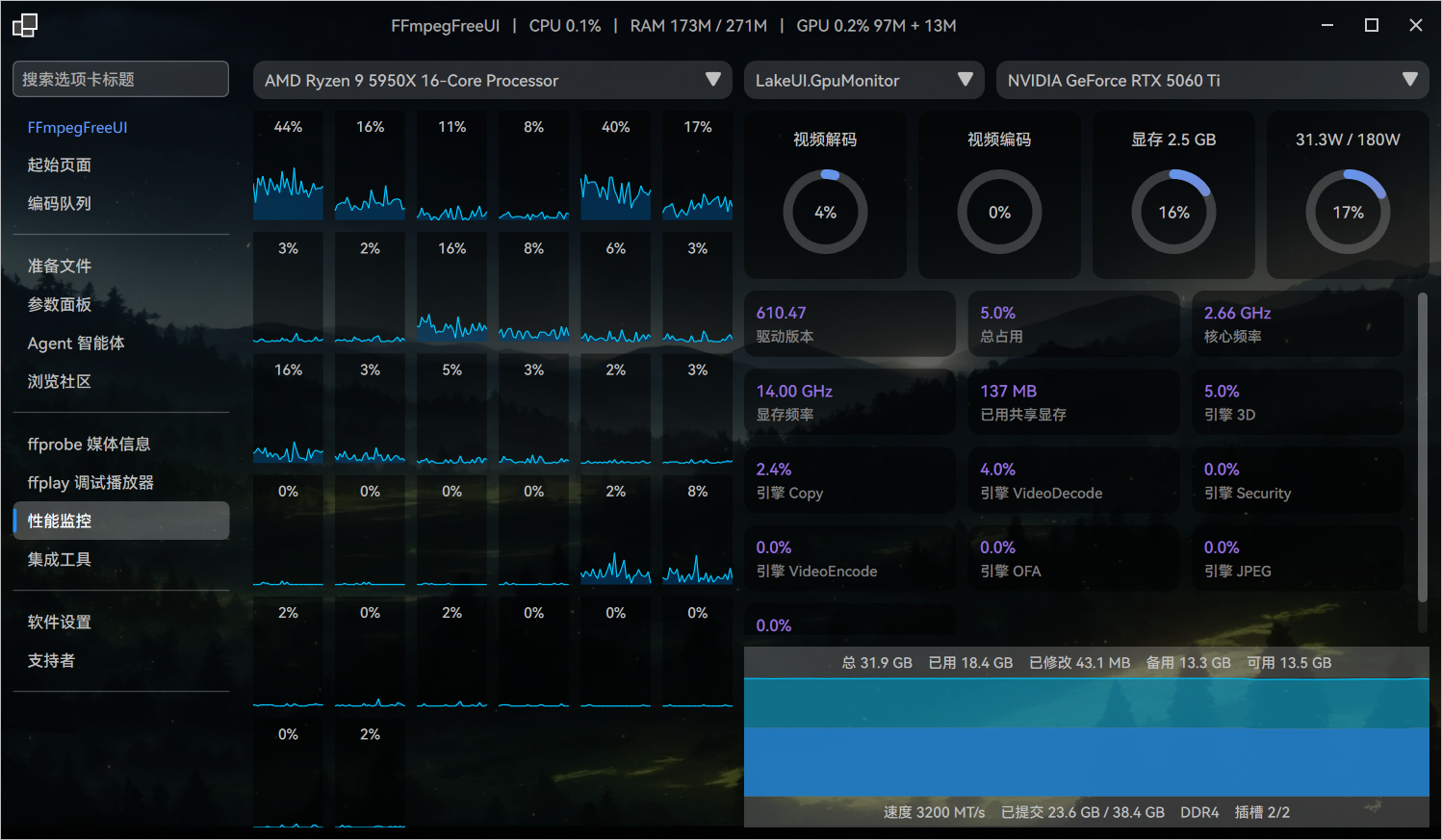Image resolution: width=1442 pixels, height=840 pixels.
Task: Click the first CPU core graph showing 44%
Action: coord(288,165)
